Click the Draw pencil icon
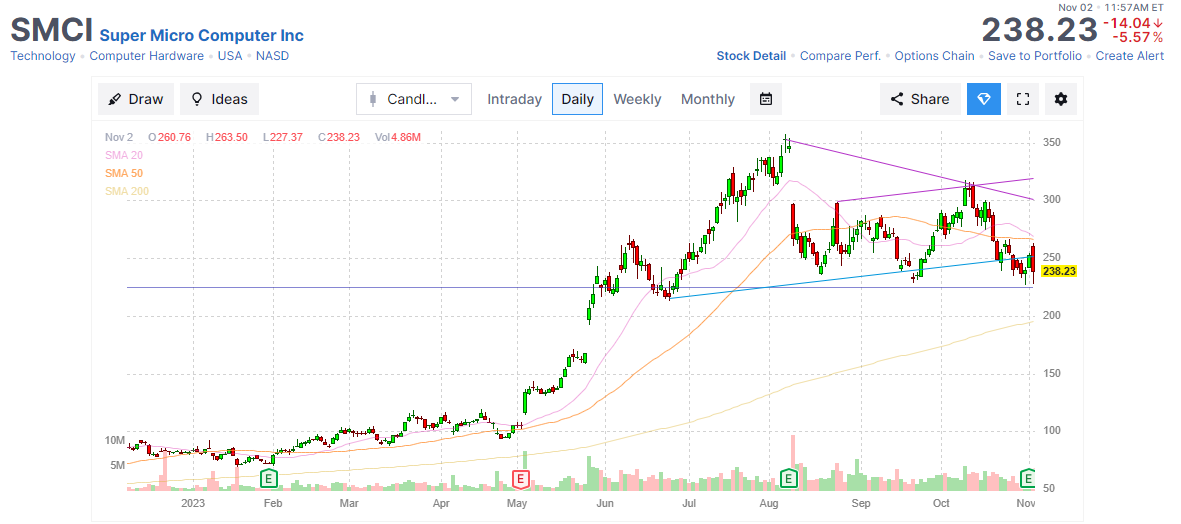Image resolution: width=1181 pixels, height=524 pixels. 114,99
